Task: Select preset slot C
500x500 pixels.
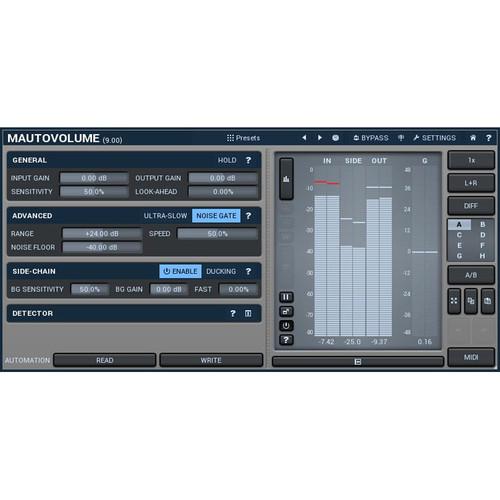Action: tap(459, 235)
